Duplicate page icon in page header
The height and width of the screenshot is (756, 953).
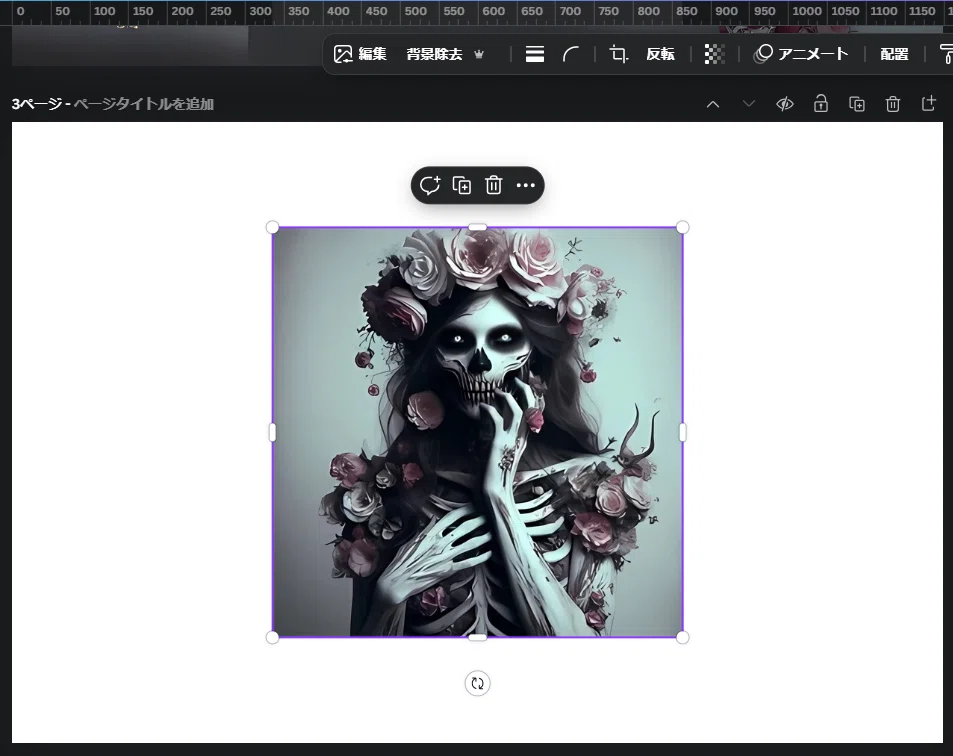click(x=857, y=104)
